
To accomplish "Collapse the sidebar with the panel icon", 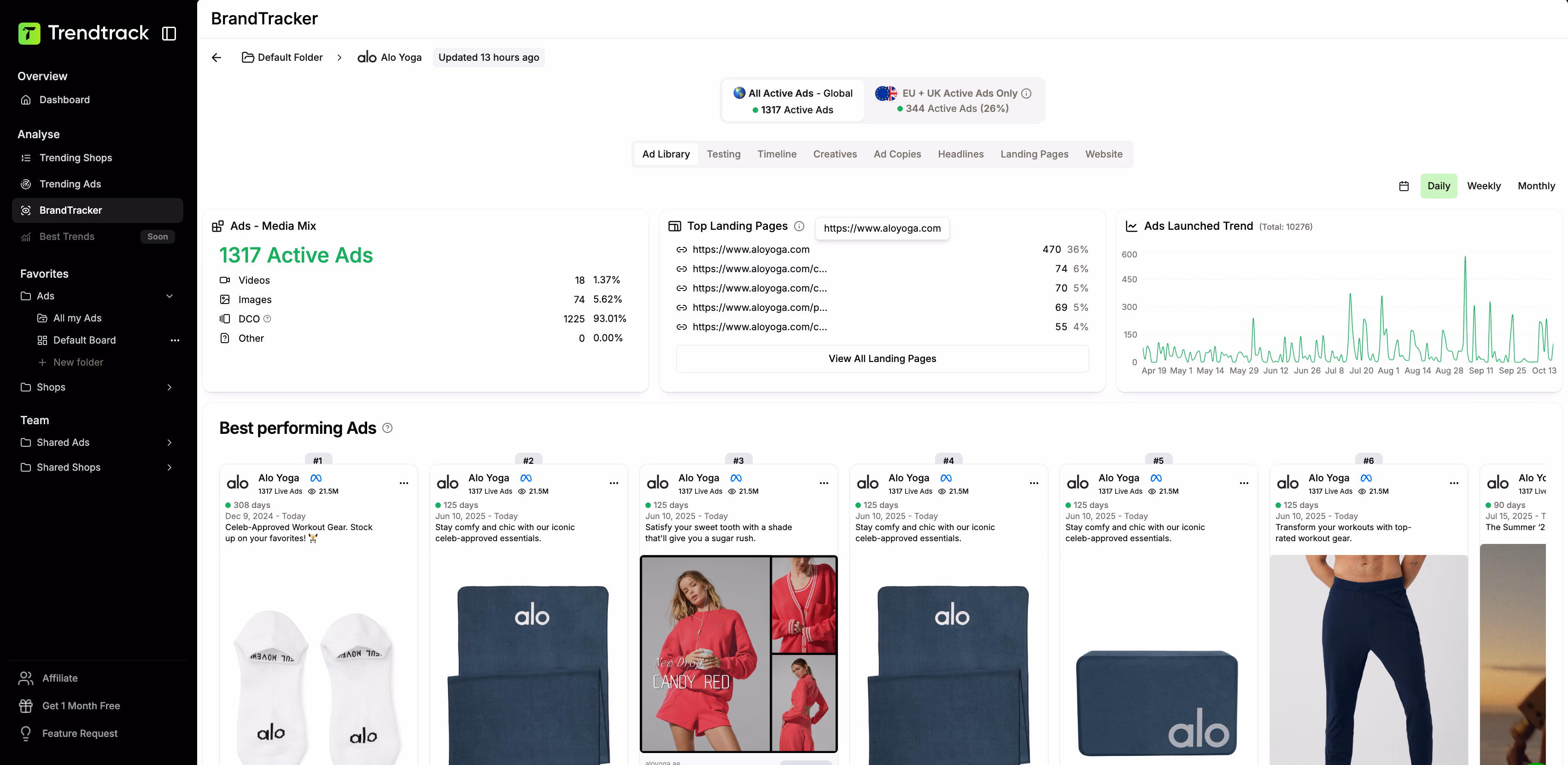I will coord(169,34).
